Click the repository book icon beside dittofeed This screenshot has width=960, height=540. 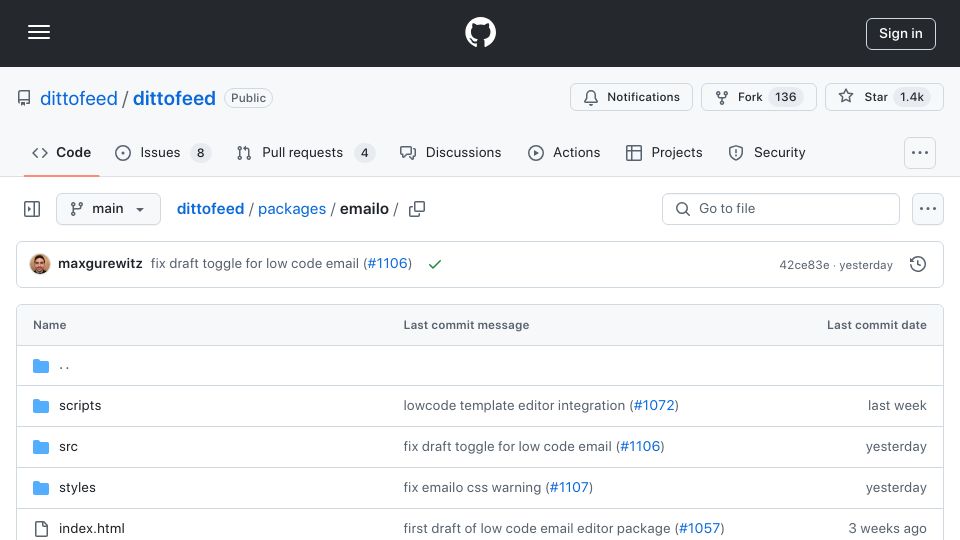pyautogui.click(x=24, y=98)
